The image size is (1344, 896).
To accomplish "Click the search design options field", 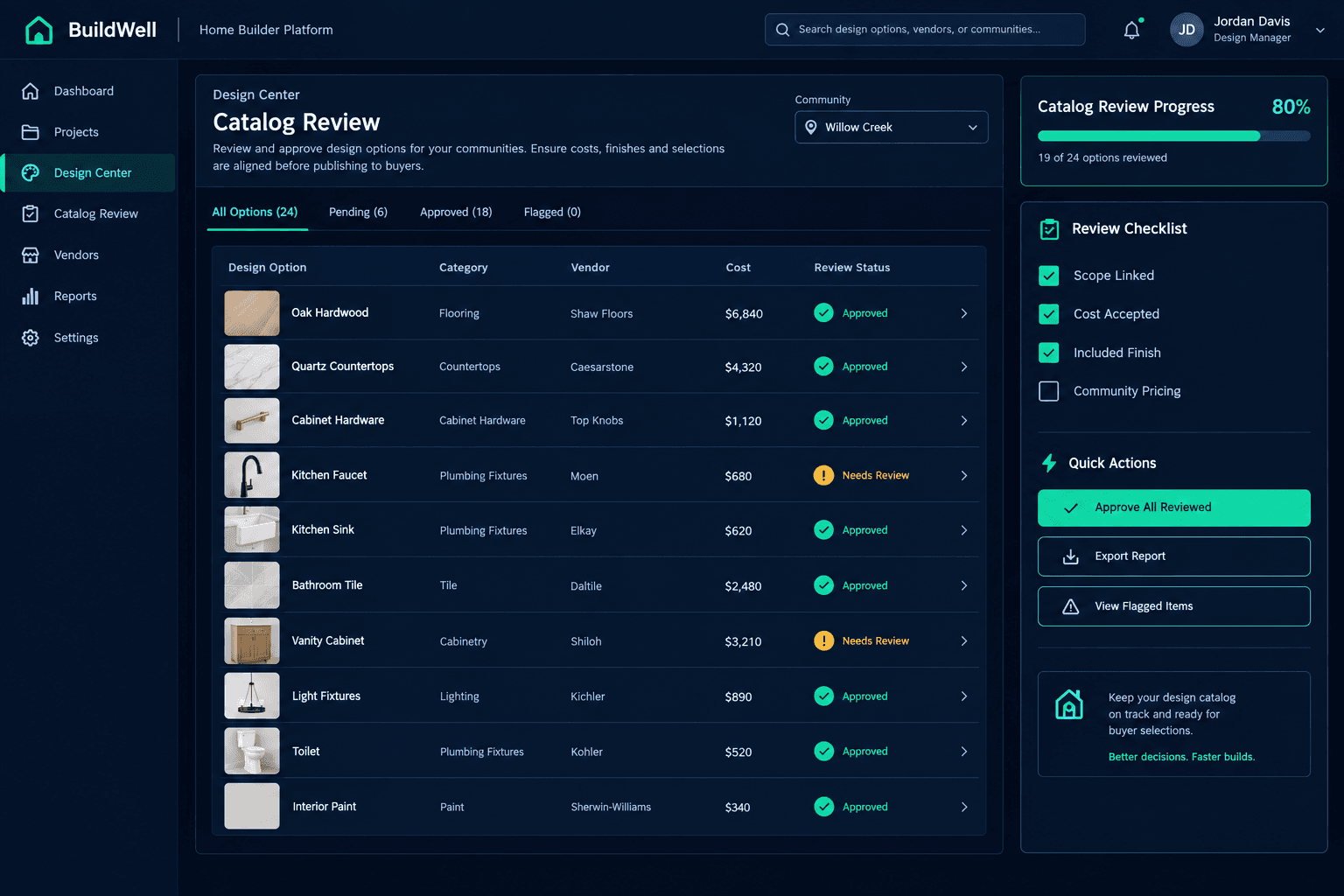I will 925,30.
